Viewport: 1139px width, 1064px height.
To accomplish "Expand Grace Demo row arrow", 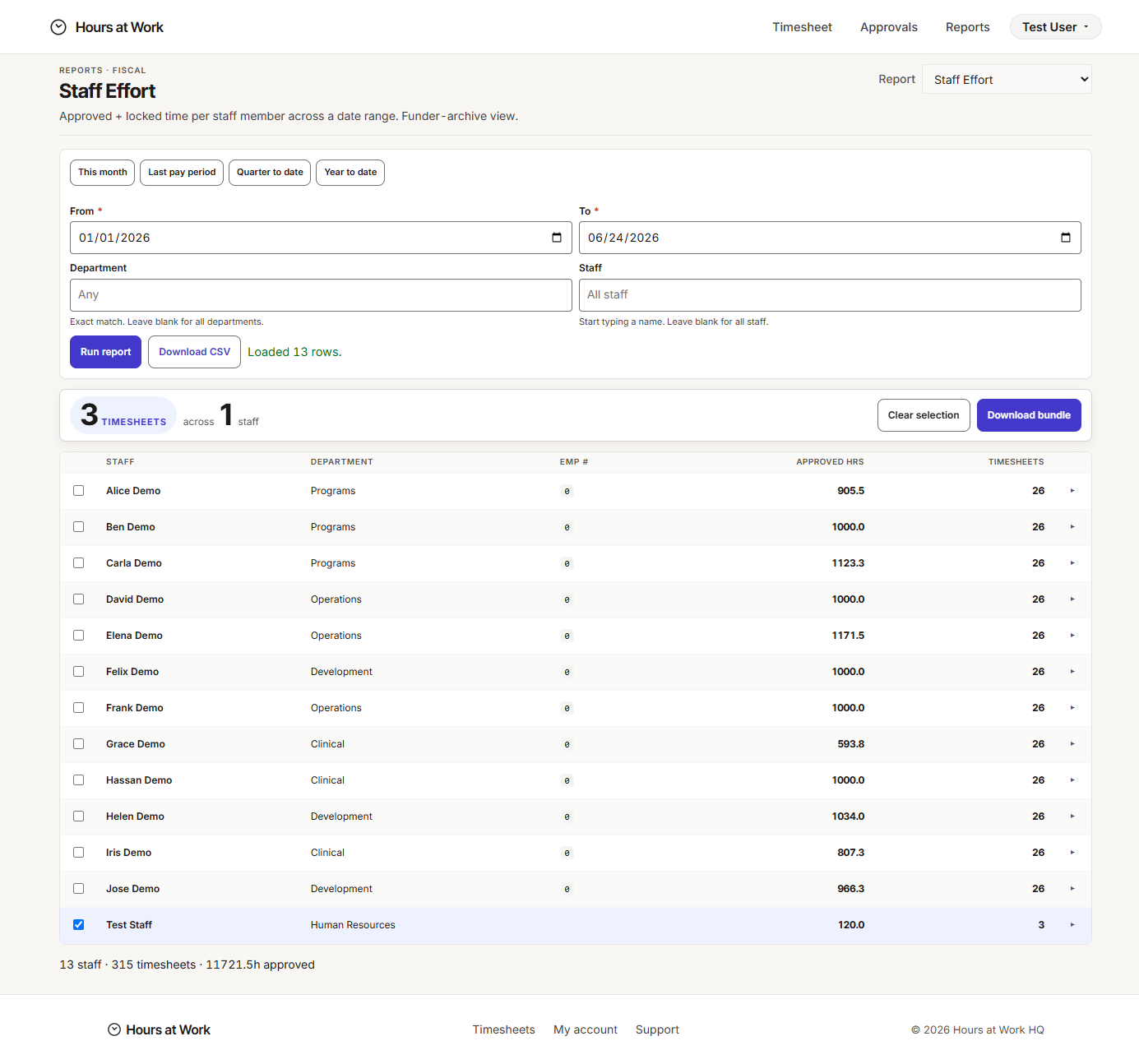I will (x=1072, y=744).
